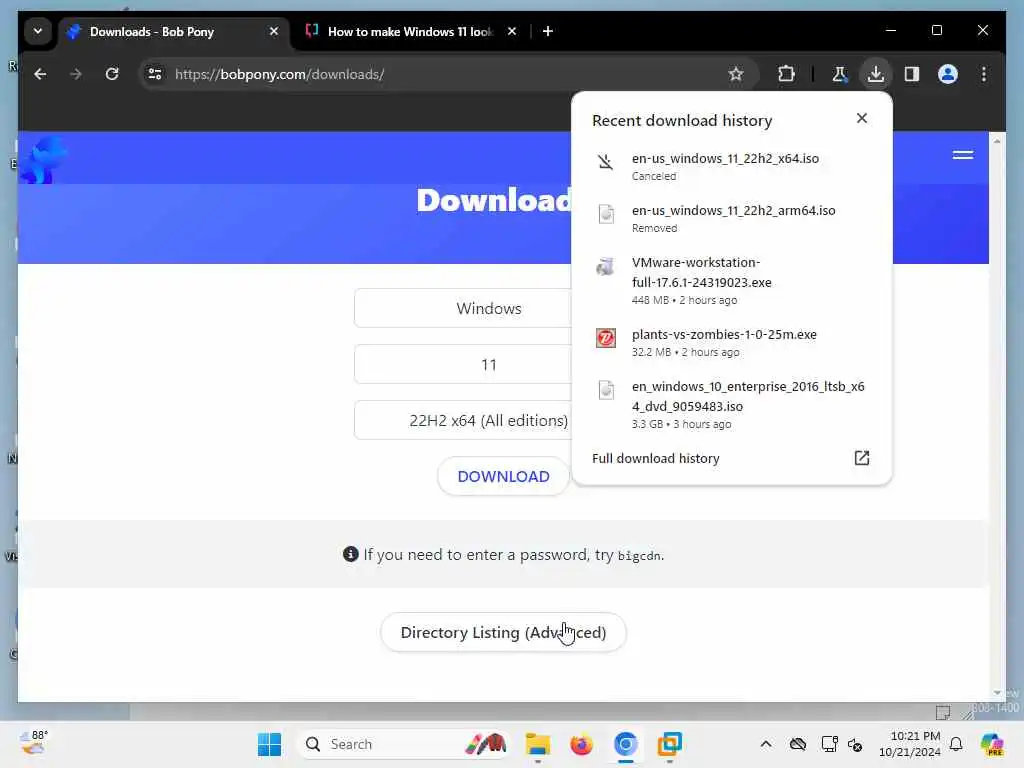This screenshot has width=1024, height=768.
Task: Open Directory Listing (Advanced) button
Action: [x=504, y=632]
